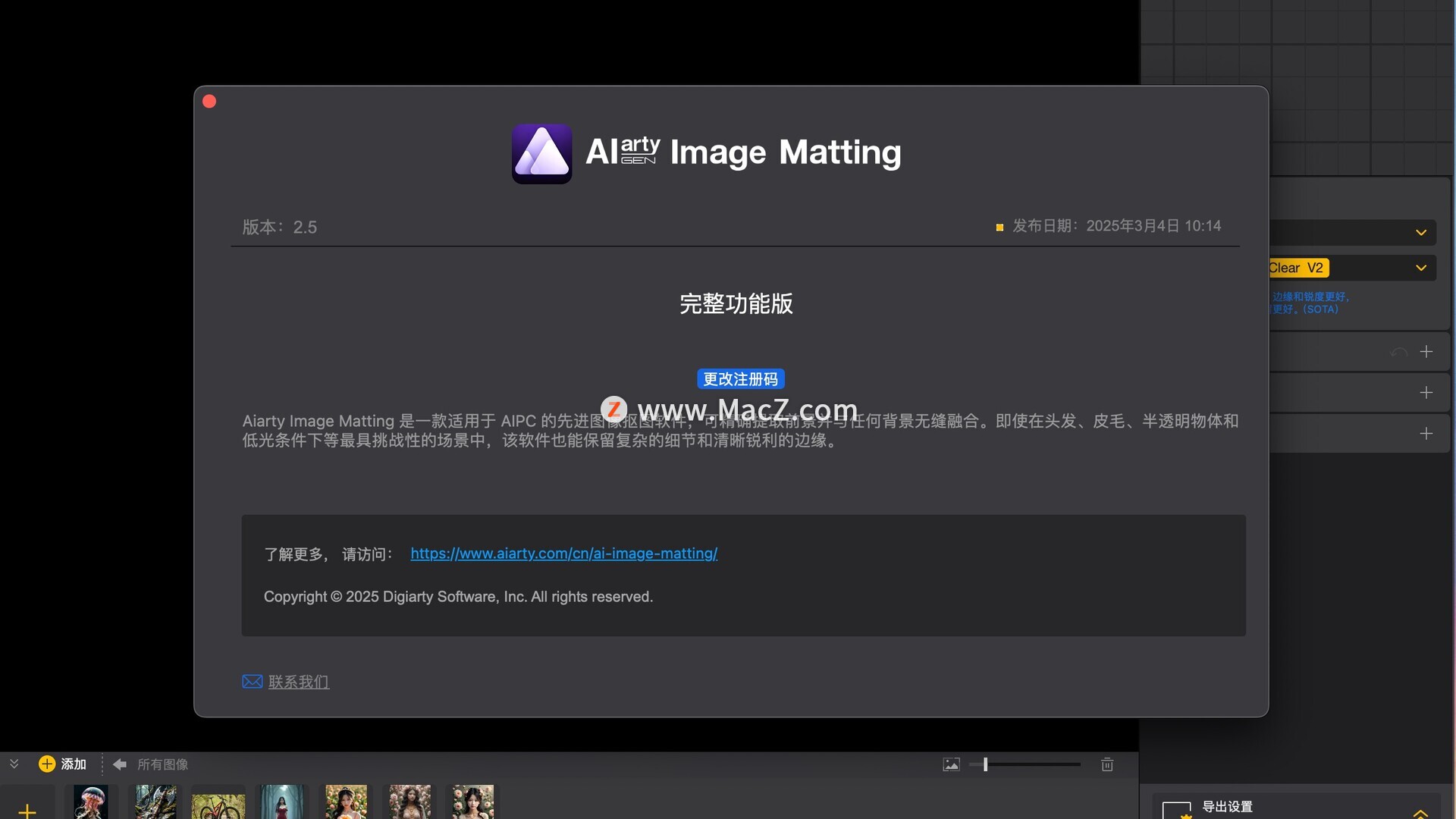The image size is (1456, 819).
Task: Select the jellyfish thumbnail
Action: [x=91, y=802]
